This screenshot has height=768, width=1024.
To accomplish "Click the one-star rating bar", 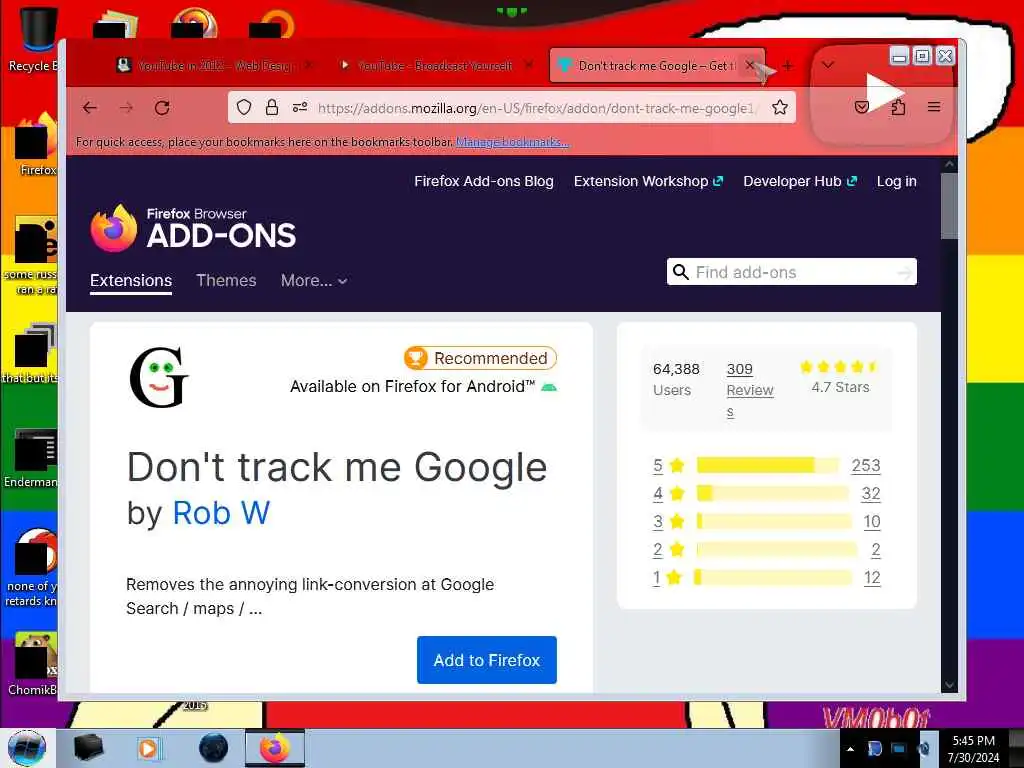I will [x=775, y=577].
